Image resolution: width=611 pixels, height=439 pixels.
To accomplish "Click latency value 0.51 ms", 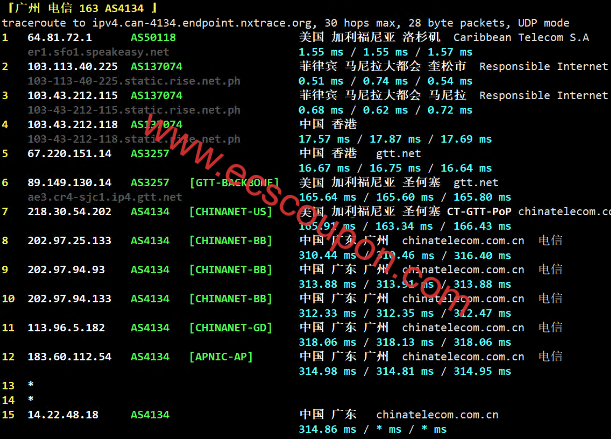I will [321, 81].
